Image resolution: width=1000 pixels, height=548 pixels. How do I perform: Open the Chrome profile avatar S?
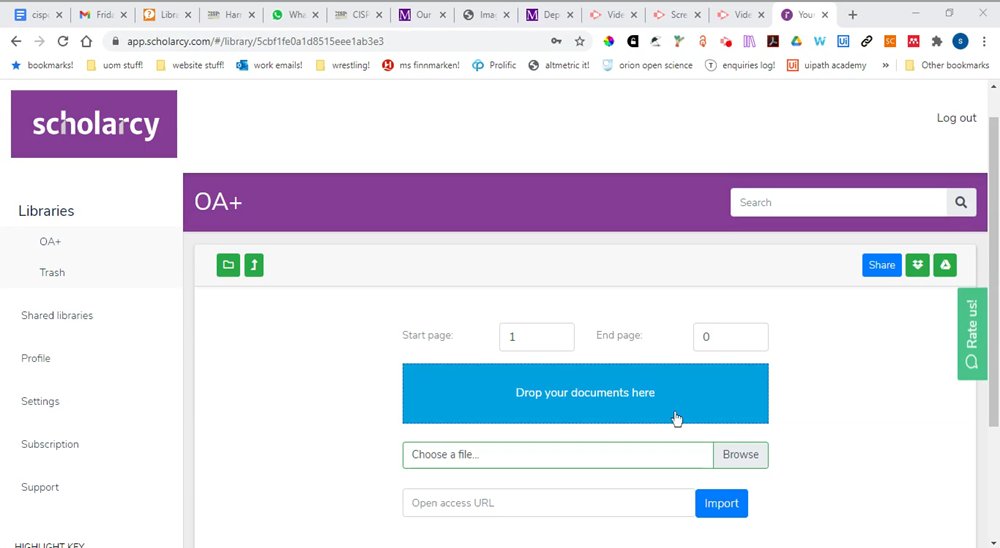point(960,41)
